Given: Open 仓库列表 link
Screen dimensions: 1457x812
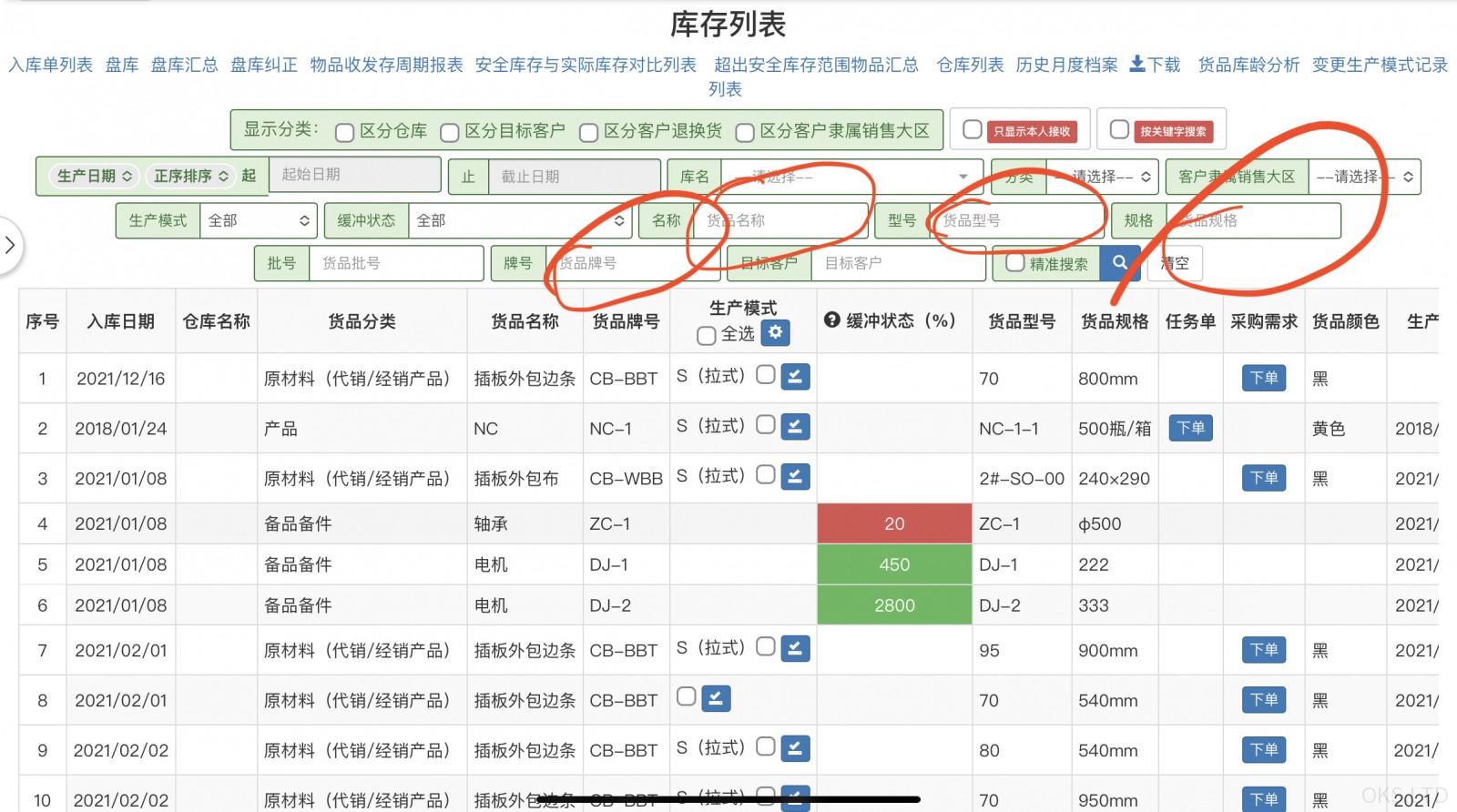Looking at the screenshot, I should pos(970,65).
